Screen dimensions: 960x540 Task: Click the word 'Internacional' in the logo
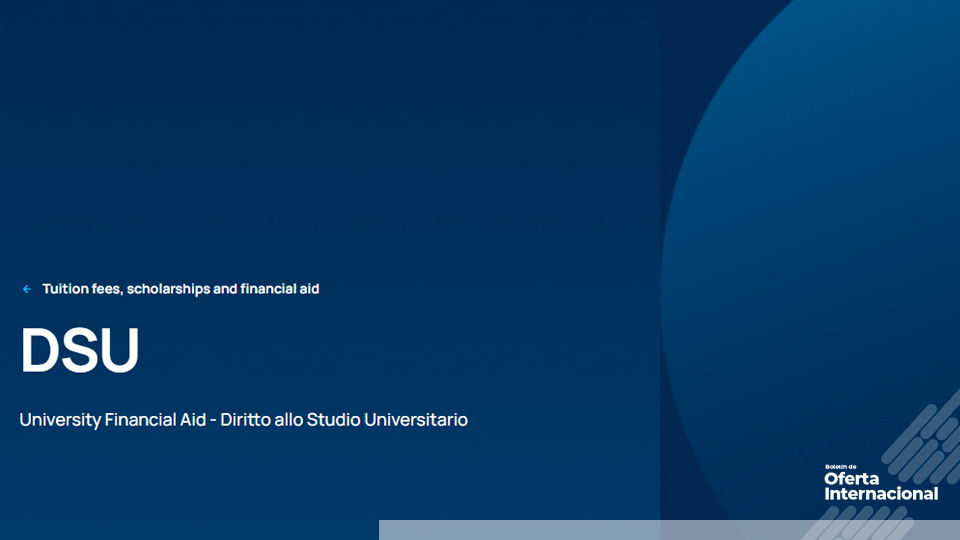pos(881,494)
